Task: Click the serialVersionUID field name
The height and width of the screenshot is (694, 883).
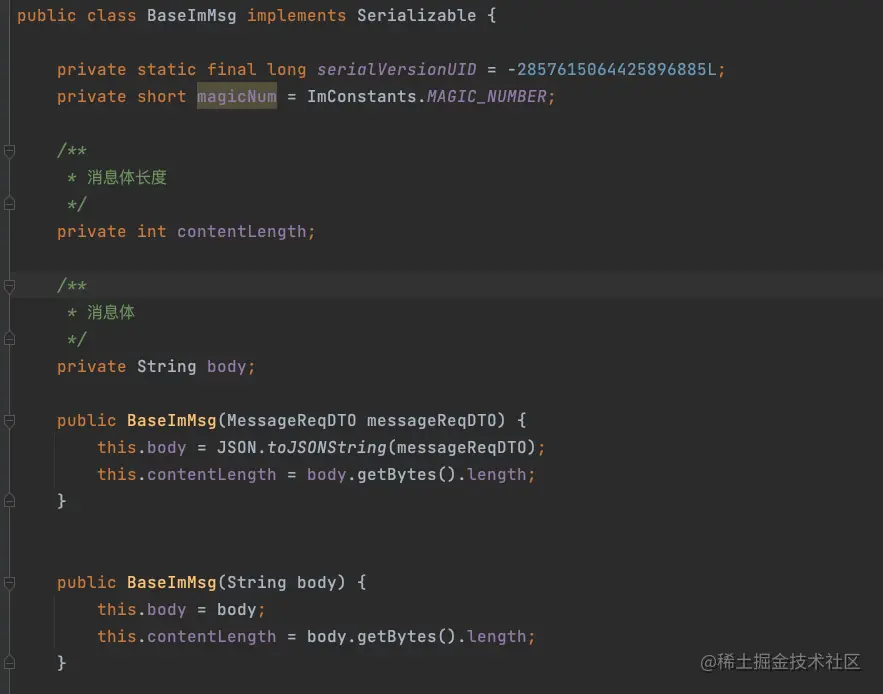Action: point(396,69)
